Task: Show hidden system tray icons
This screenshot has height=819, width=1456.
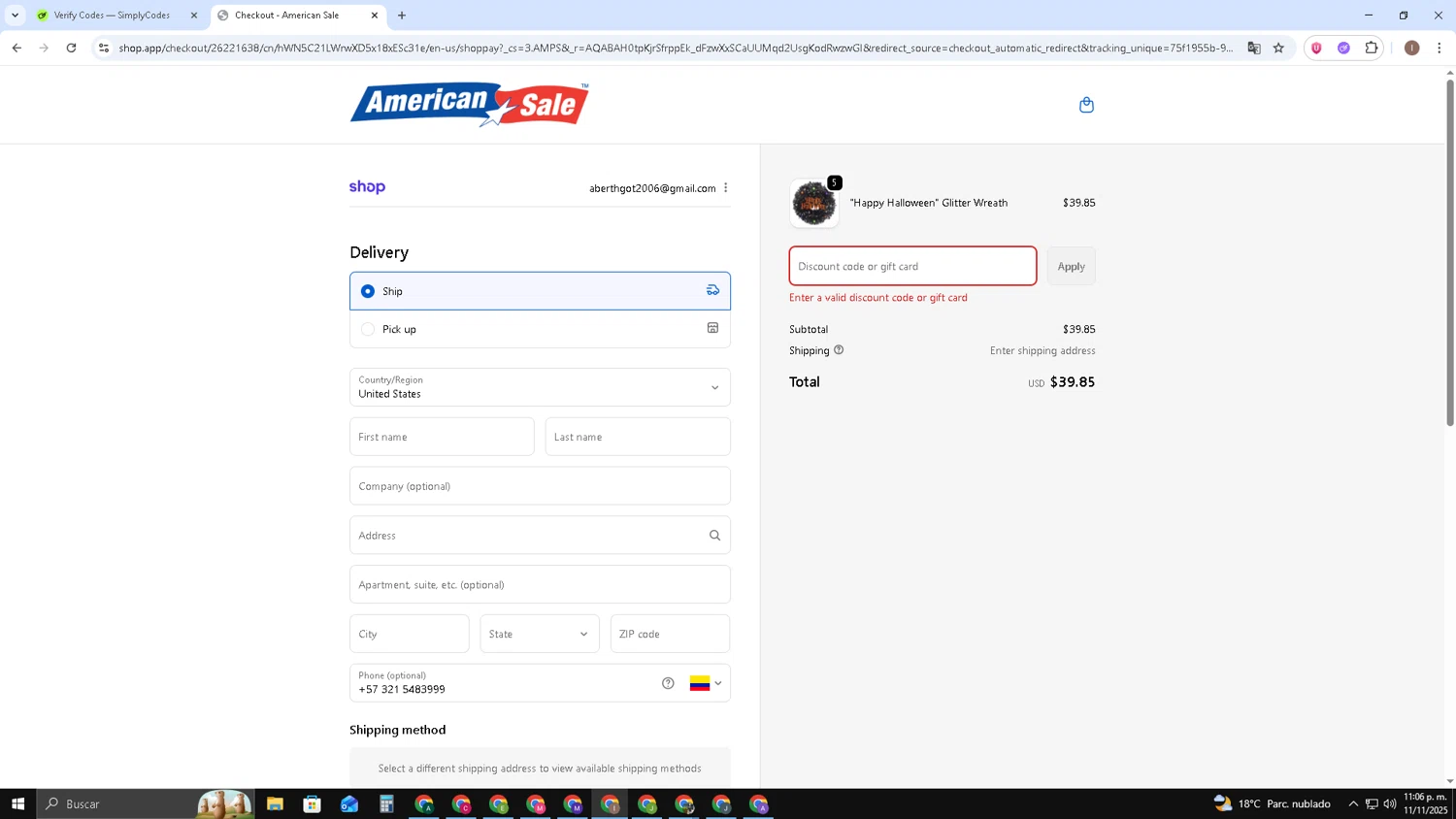Action: pos(1353,803)
